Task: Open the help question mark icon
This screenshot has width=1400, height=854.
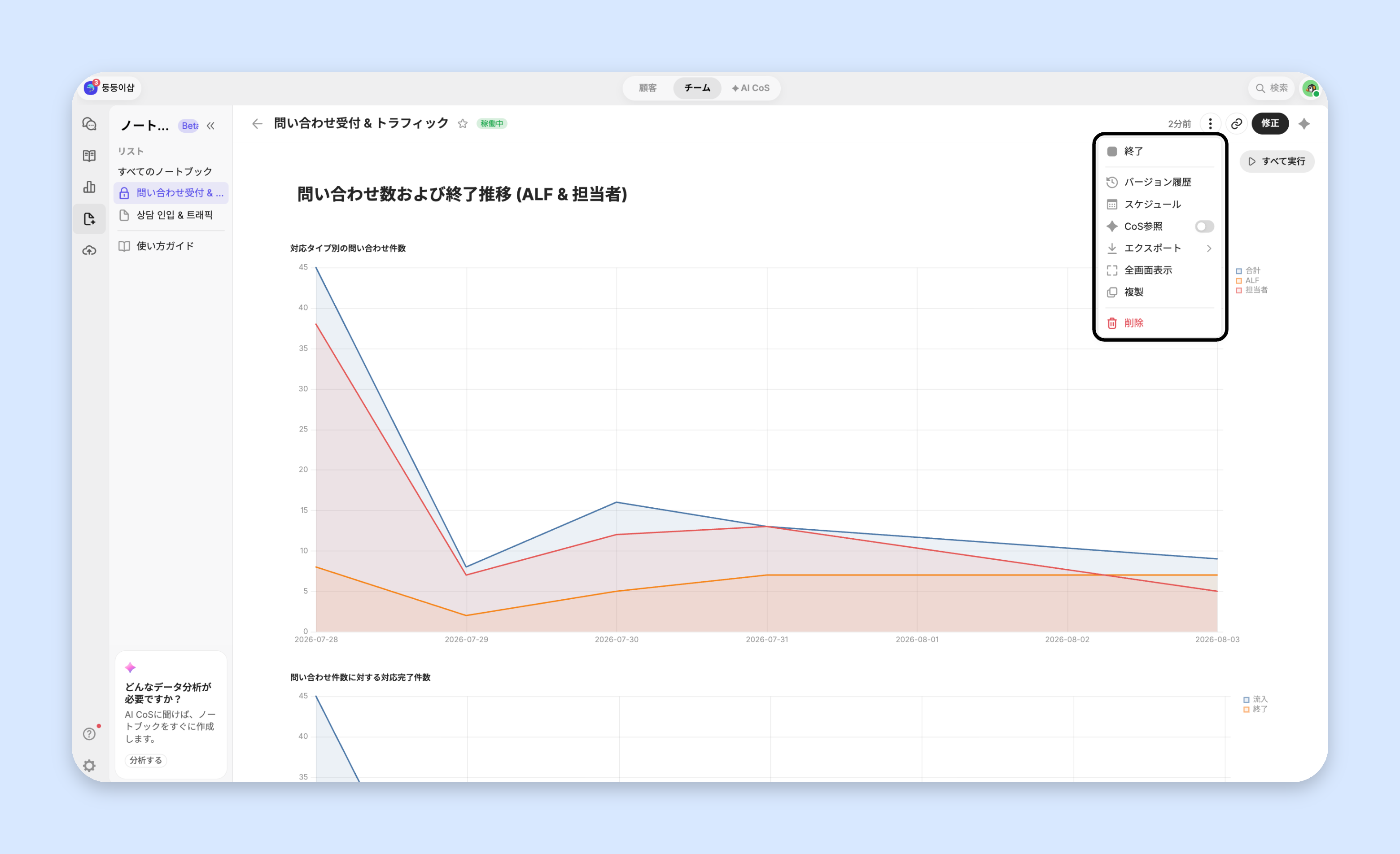Action: tap(89, 734)
